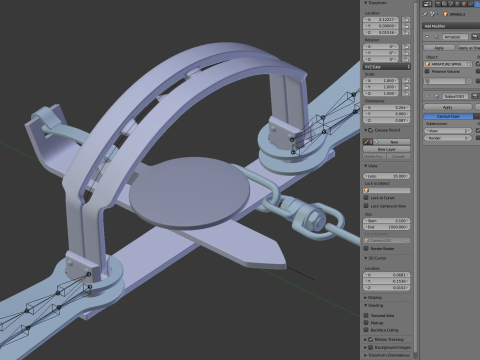Image resolution: width=480 pixels, height=360 pixels.
Task: Click the cube icon in Lock to Object field
Action: tap(367, 191)
